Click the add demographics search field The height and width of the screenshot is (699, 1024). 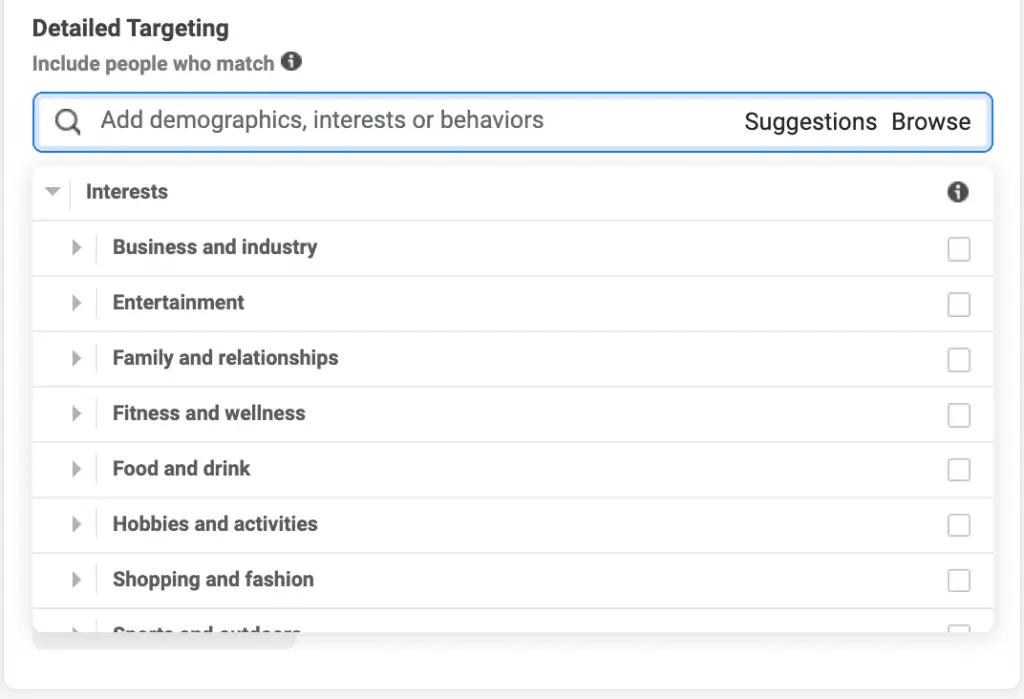pos(320,120)
